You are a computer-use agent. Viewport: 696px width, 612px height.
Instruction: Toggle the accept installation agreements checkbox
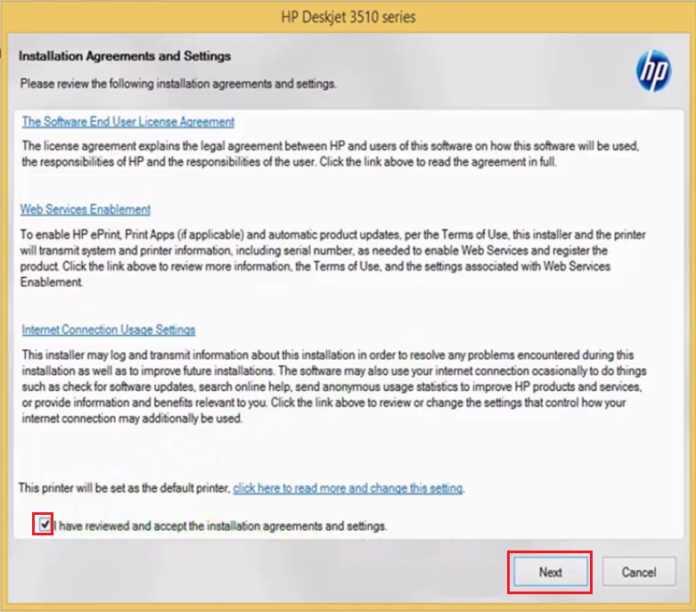(x=44, y=525)
